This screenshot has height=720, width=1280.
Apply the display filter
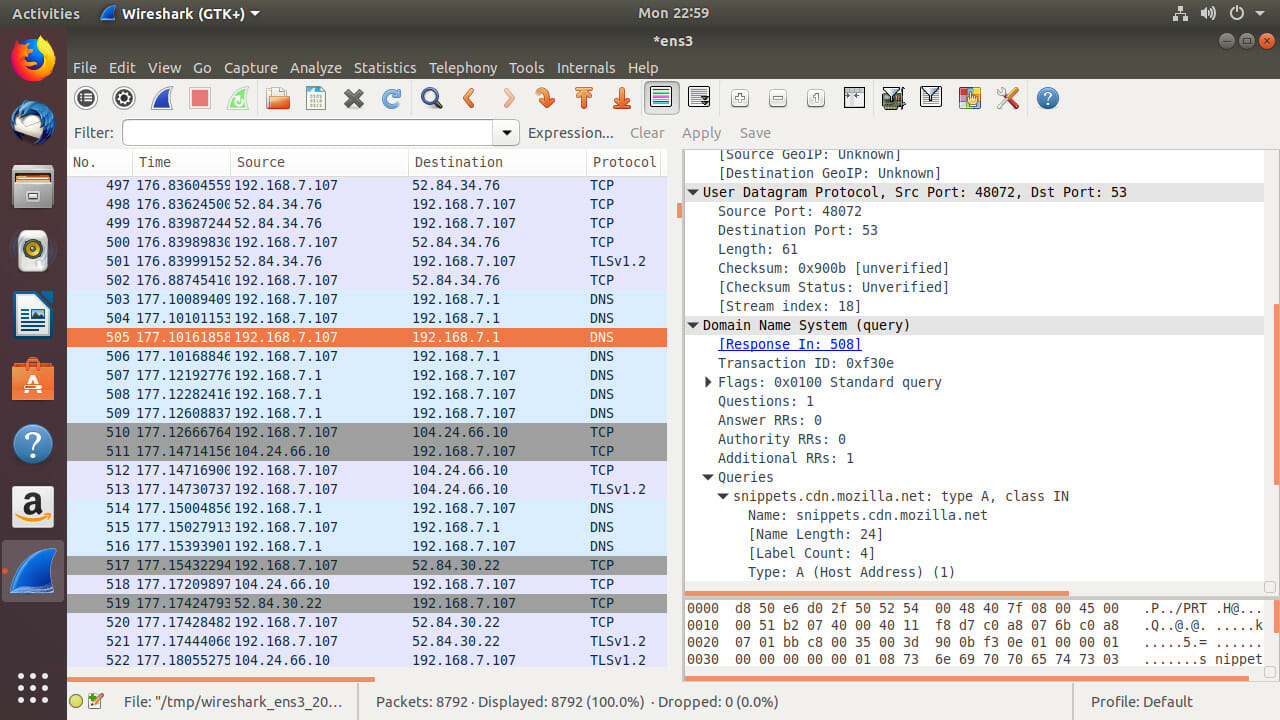coord(701,133)
